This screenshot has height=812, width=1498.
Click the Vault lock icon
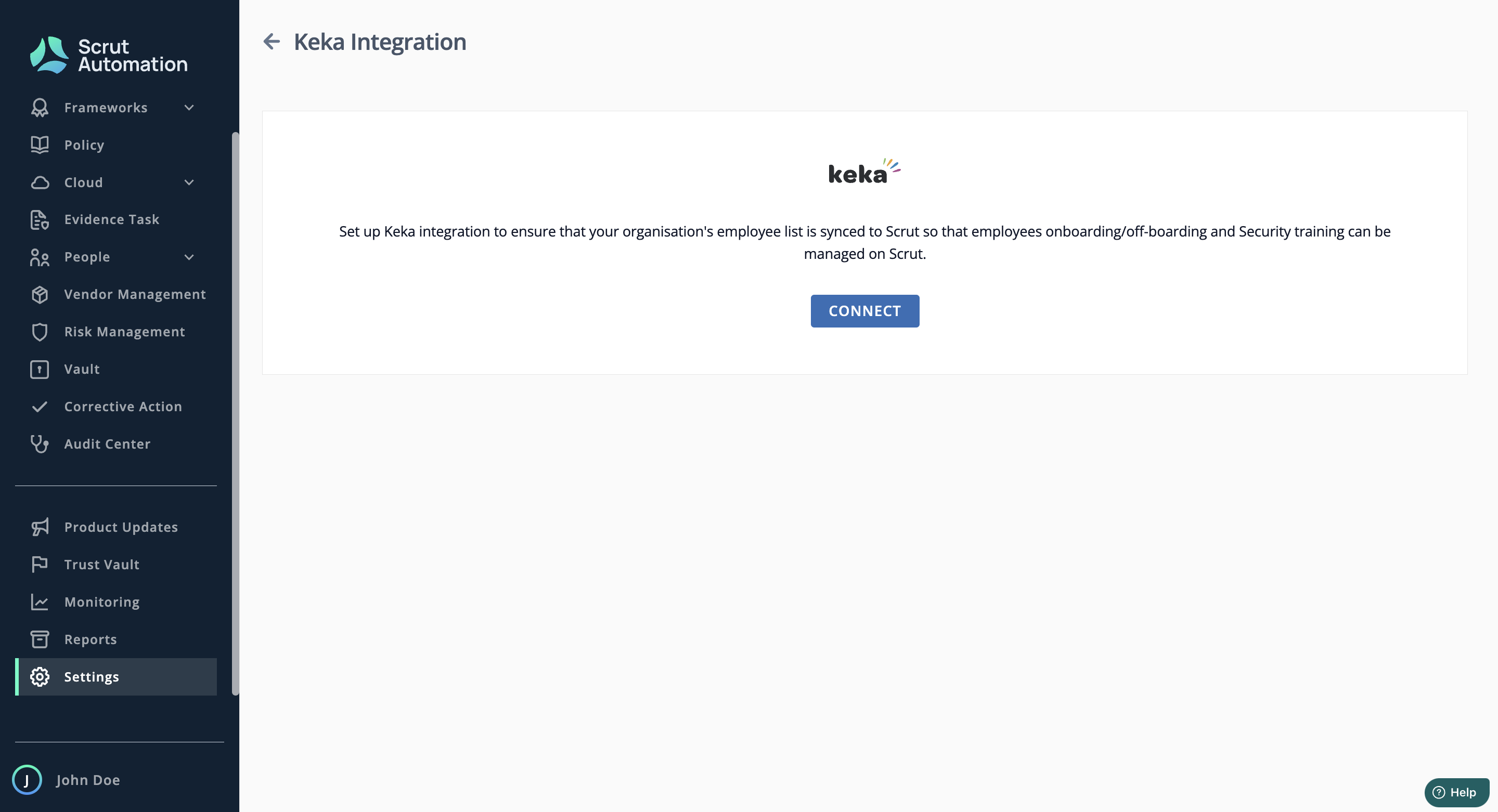40,369
